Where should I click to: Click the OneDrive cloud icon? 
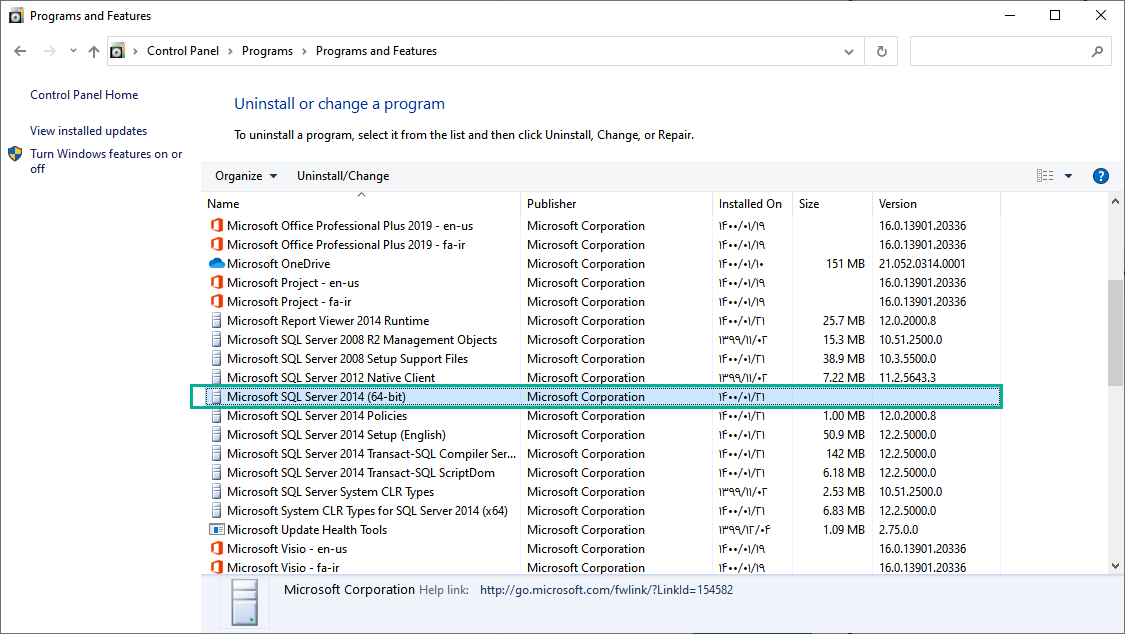click(216, 263)
